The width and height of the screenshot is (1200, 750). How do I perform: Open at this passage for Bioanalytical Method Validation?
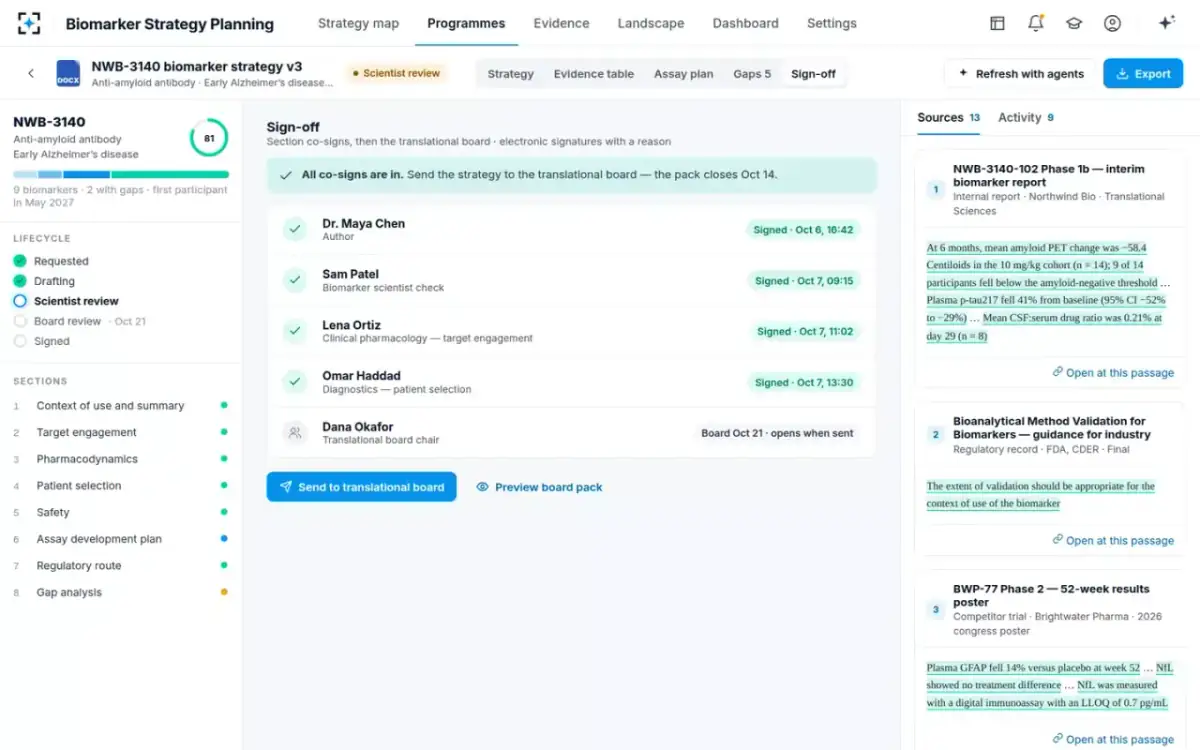[1113, 541]
